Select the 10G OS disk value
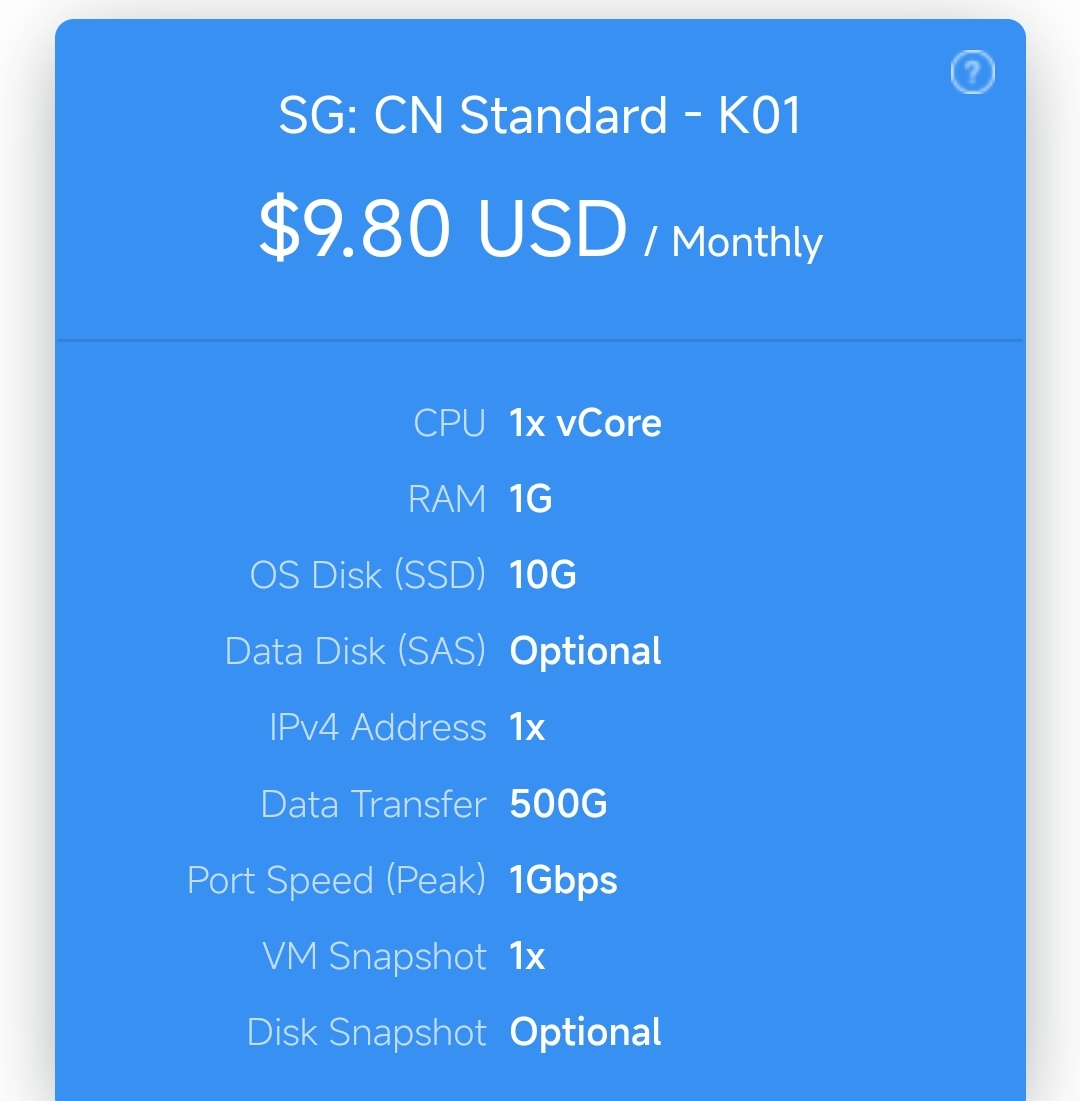1080x1101 pixels. (x=543, y=575)
